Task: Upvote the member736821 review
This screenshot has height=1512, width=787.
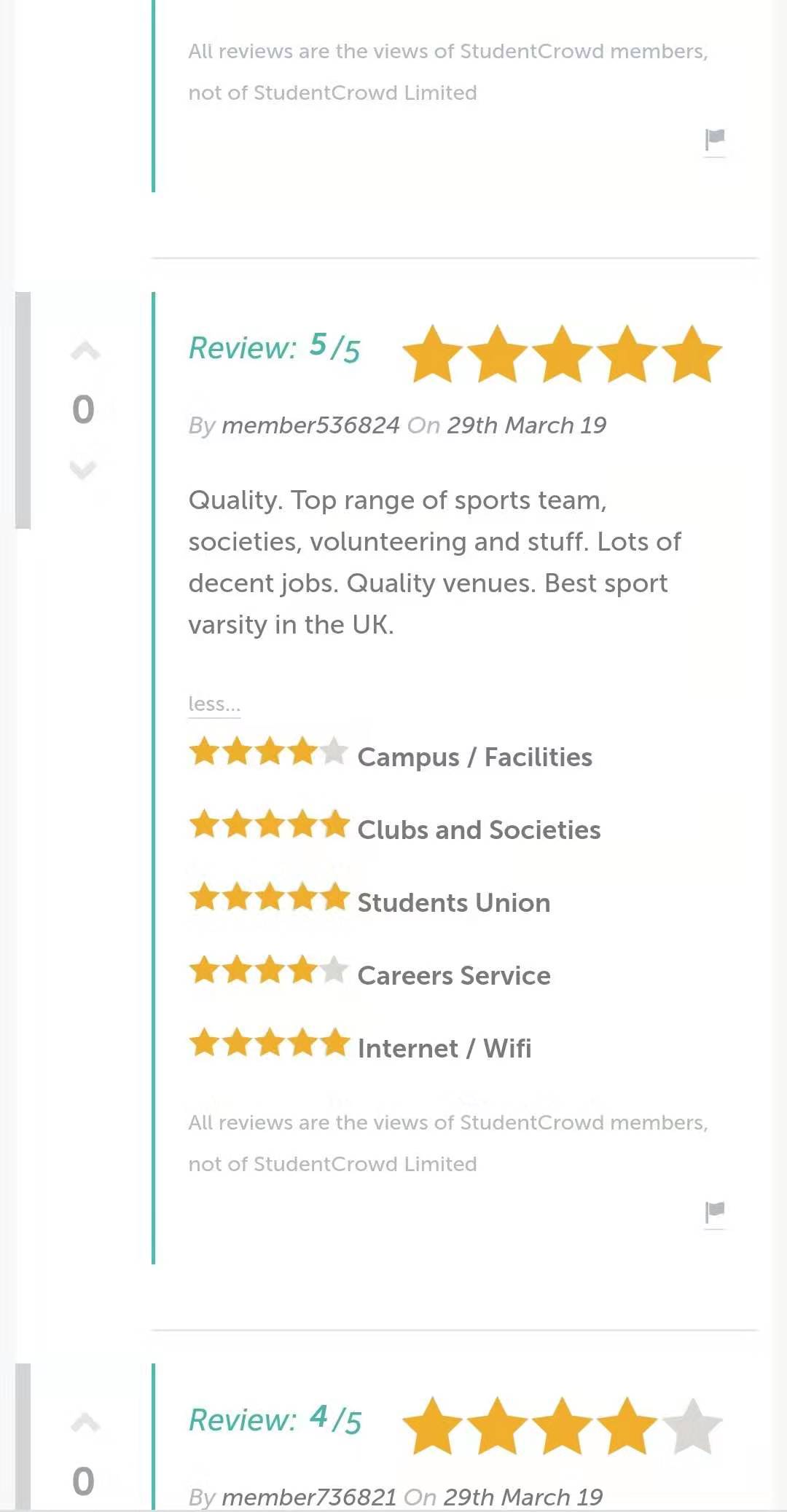Action: [x=85, y=1422]
